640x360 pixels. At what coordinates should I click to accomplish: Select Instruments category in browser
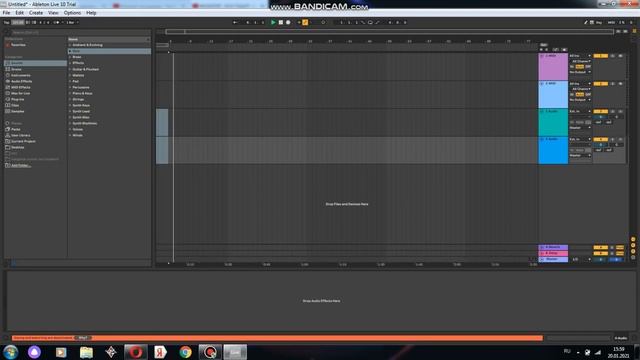click(x=20, y=76)
